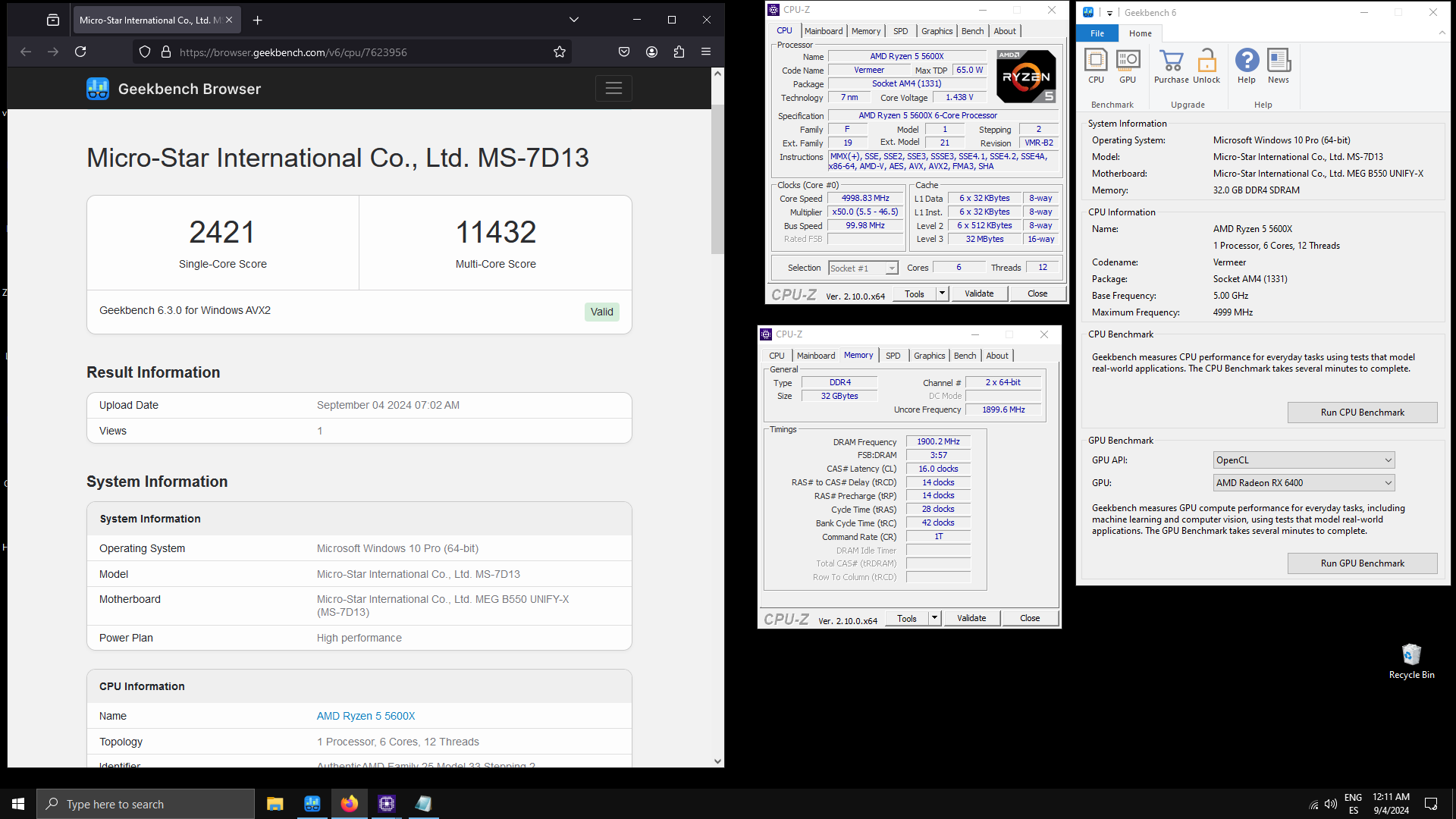Switch to About tab in top CPU-Z
The image size is (1456, 819).
pyautogui.click(x=1005, y=31)
